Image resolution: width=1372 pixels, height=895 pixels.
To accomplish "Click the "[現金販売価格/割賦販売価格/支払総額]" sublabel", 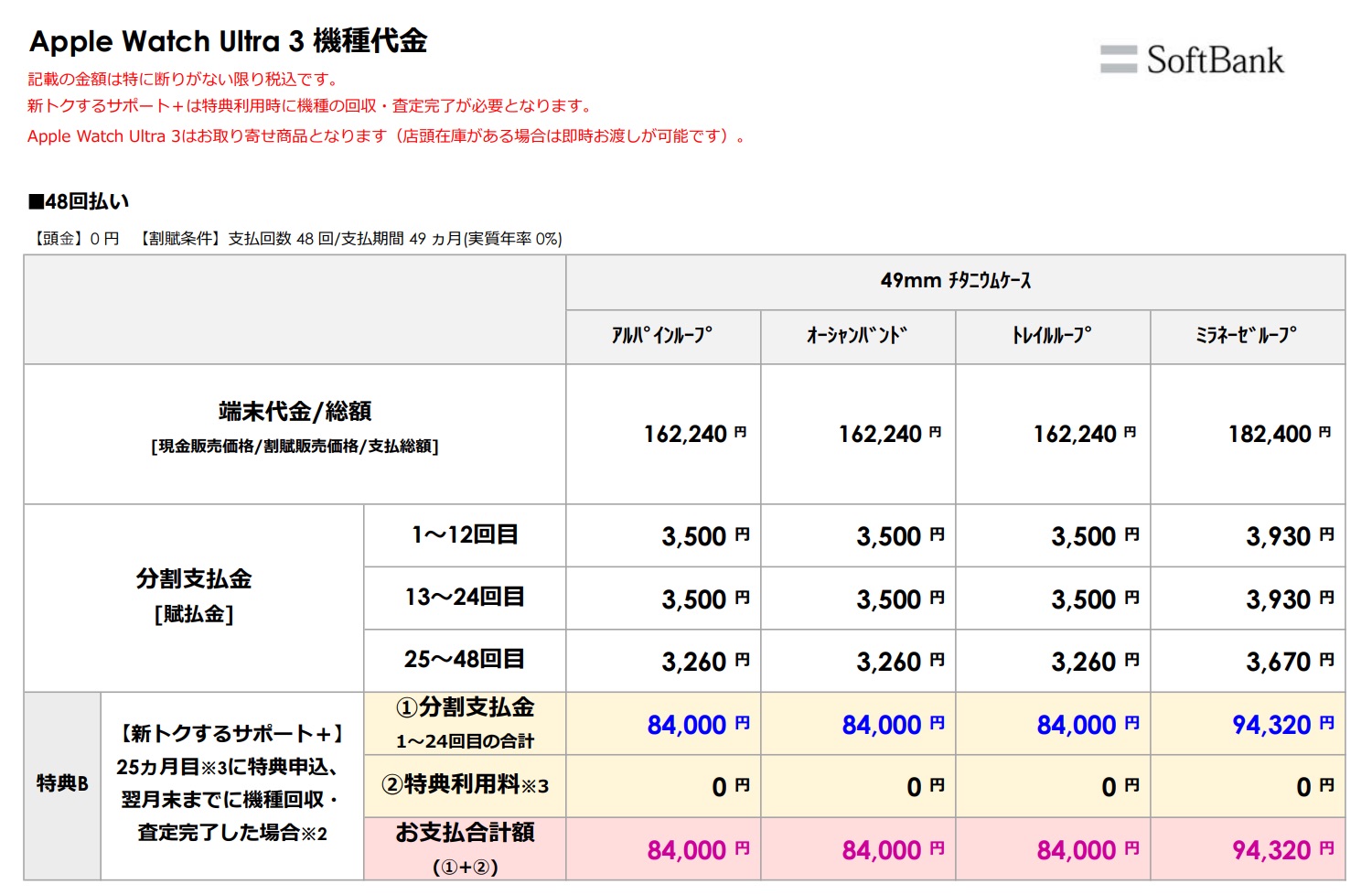I will (x=295, y=447).
